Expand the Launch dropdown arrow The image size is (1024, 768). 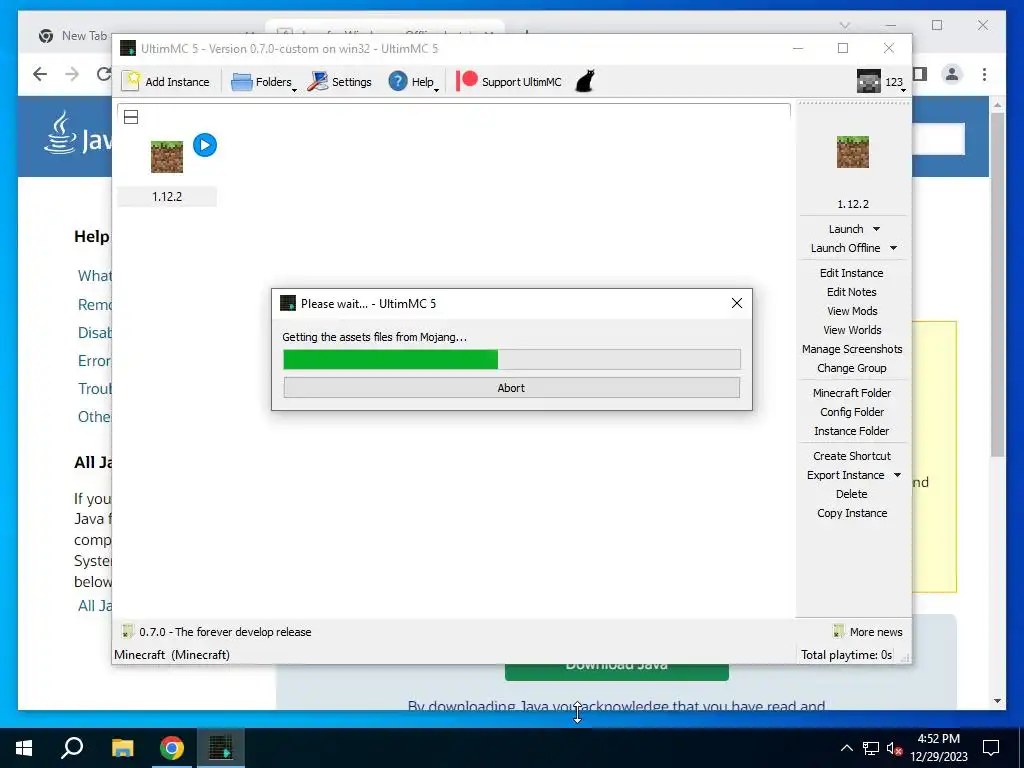pyautogui.click(x=876, y=229)
